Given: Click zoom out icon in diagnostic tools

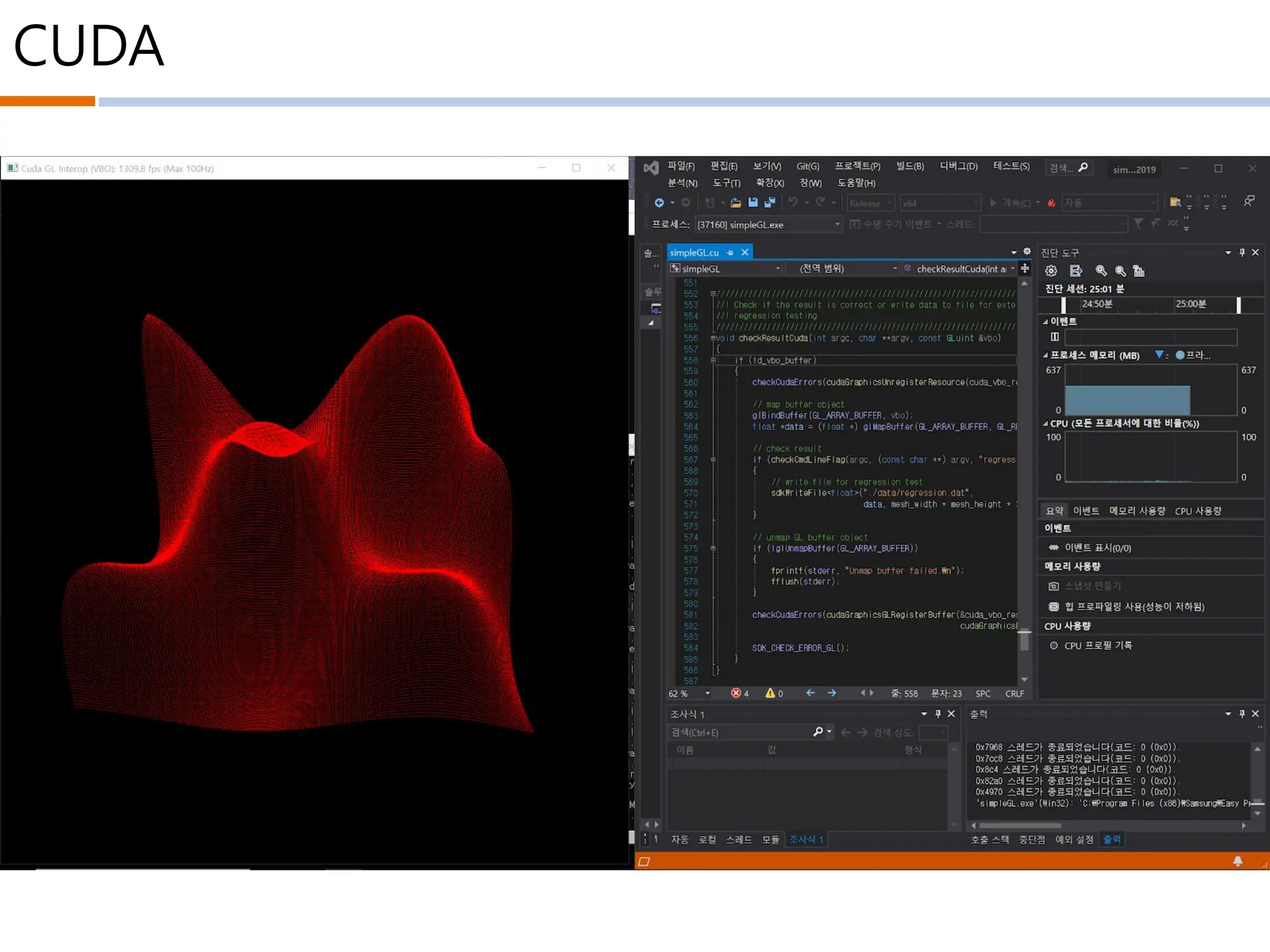Looking at the screenshot, I should (1121, 271).
